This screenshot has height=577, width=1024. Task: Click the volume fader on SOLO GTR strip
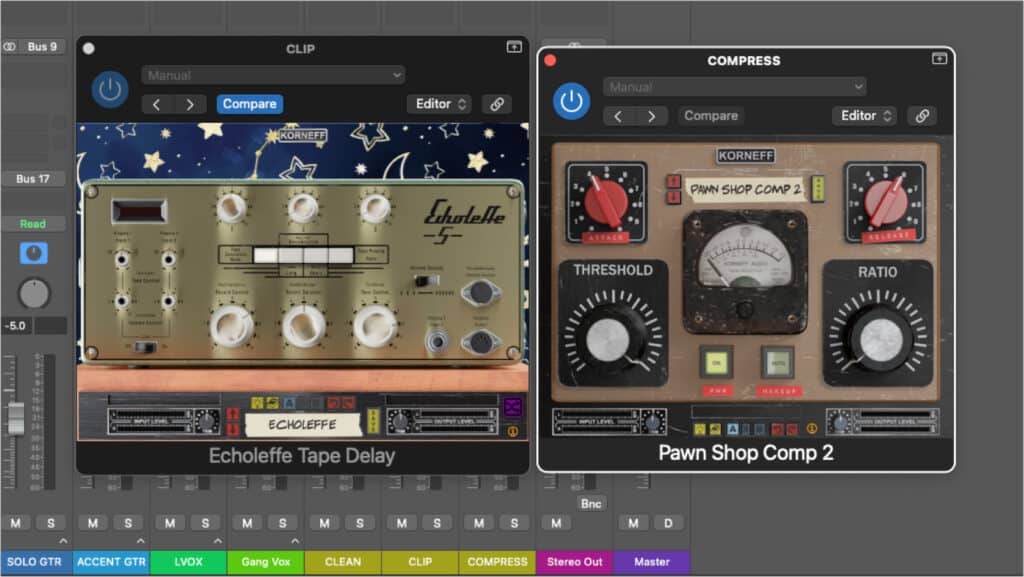coord(16,418)
